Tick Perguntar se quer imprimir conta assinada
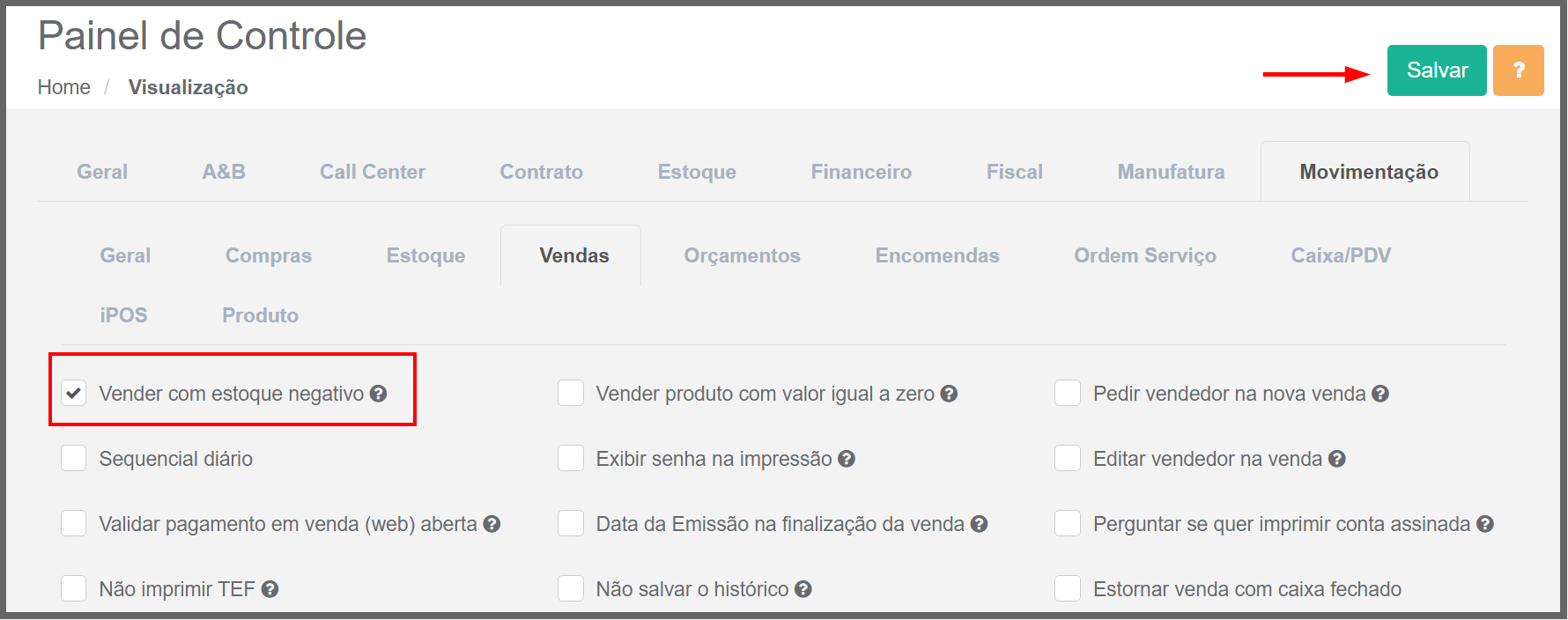This screenshot has width=1568, height=620. 1068,523
